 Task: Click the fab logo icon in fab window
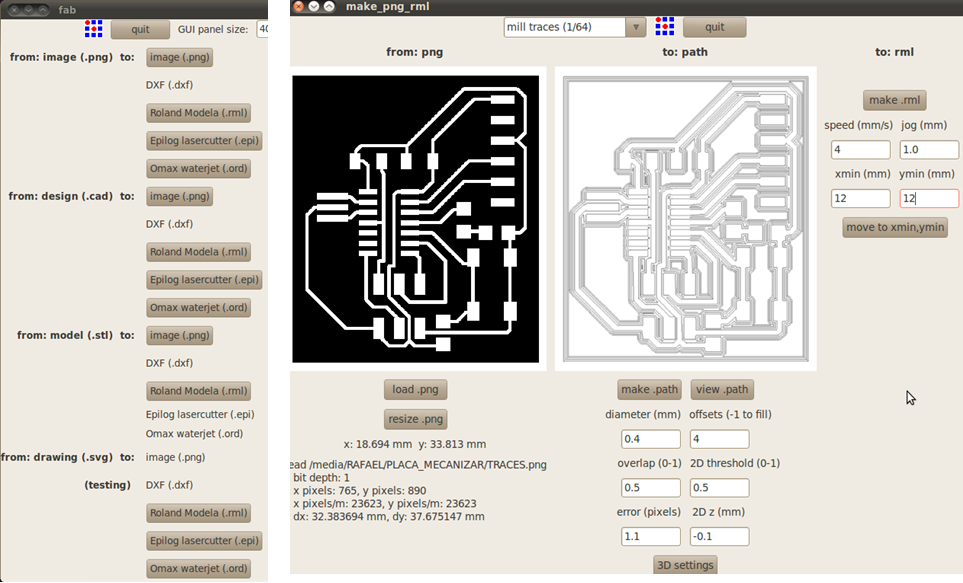[93, 29]
